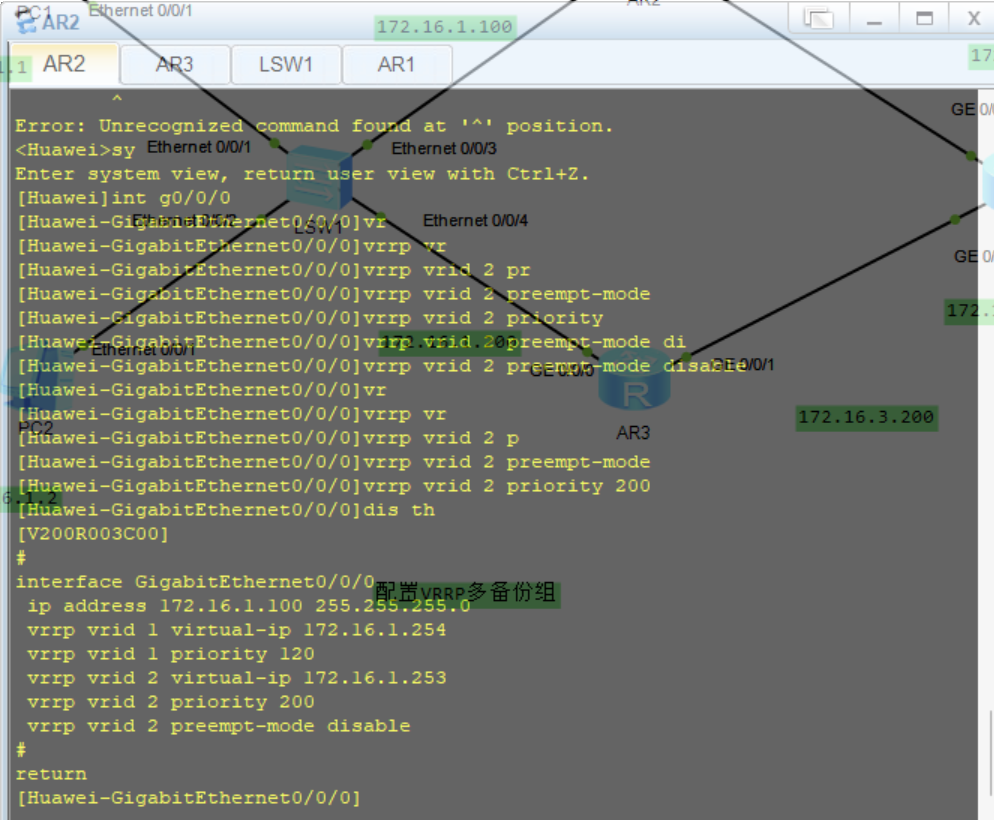Click the Ethernet 0/0/4 port label
Image resolution: width=994 pixels, height=820 pixels.
475,221
